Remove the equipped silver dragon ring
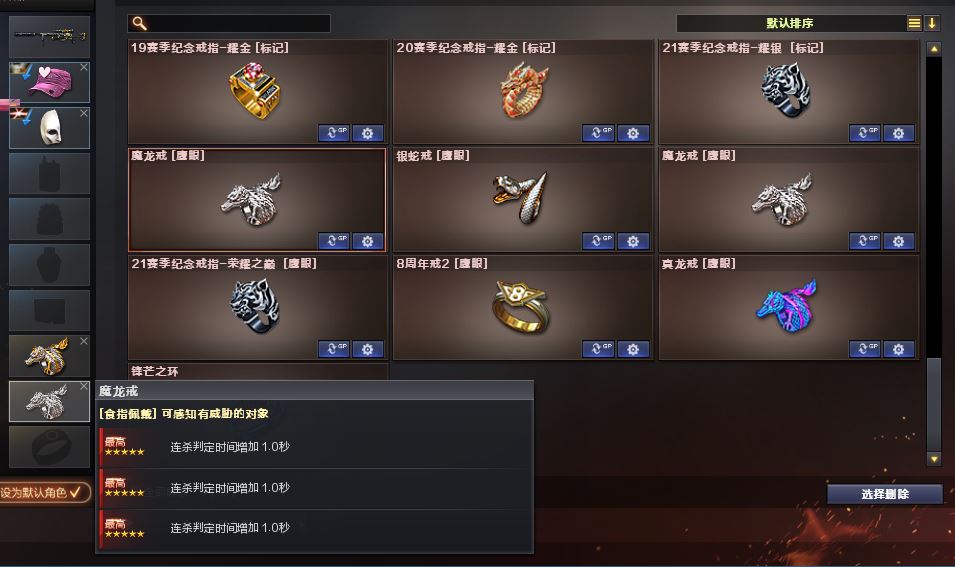 pyautogui.click(x=84, y=386)
